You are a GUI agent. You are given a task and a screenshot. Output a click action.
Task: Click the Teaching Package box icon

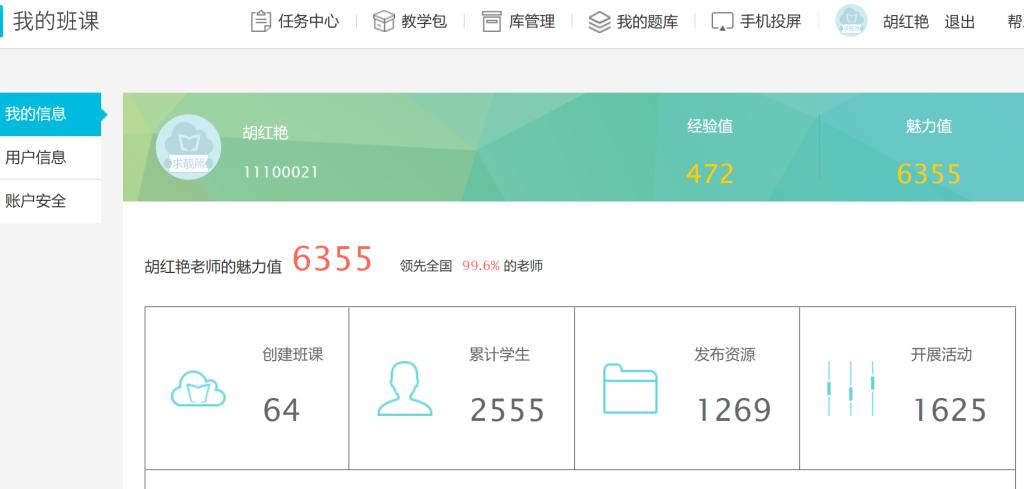[384, 21]
